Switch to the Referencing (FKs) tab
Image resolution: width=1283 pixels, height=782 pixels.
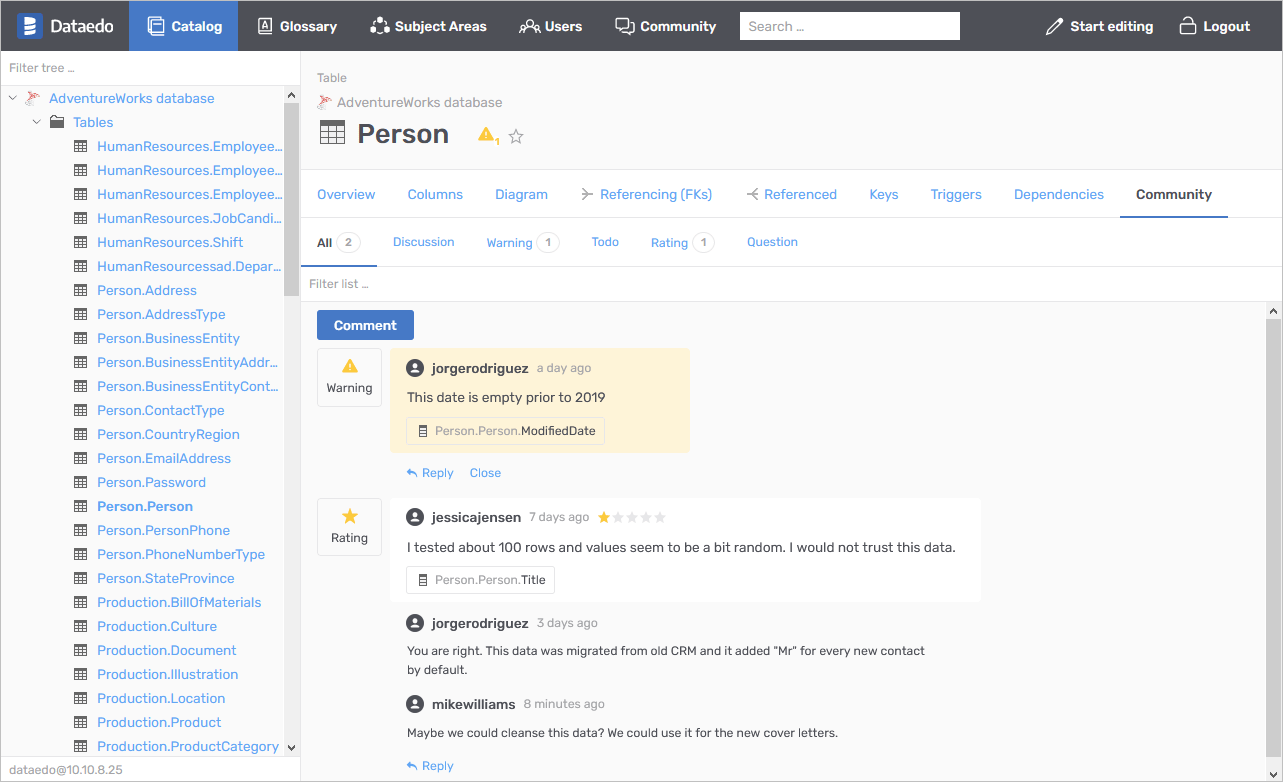pyautogui.click(x=646, y=194)
